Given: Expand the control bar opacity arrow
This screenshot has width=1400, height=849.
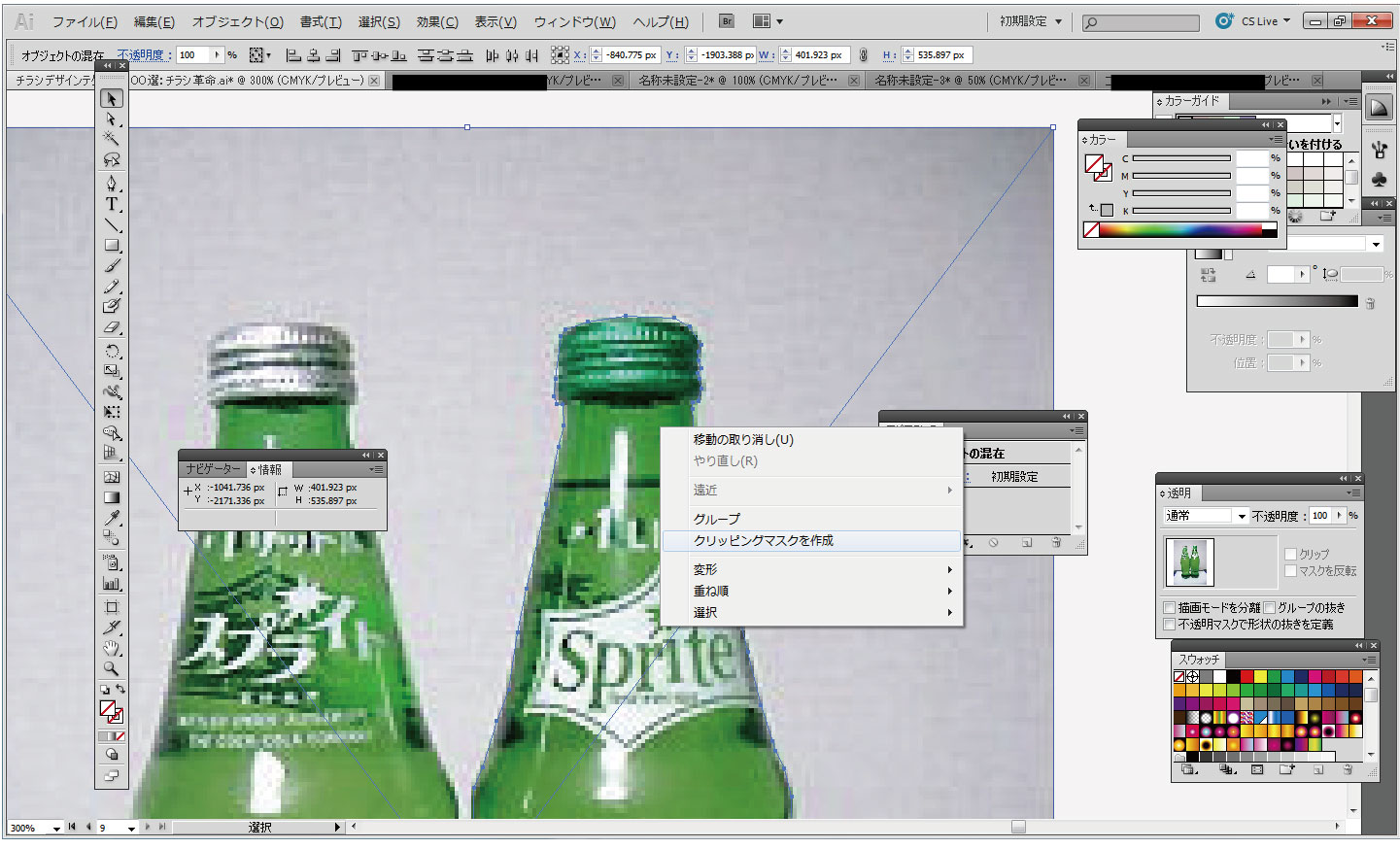Looking at the screenshot, I should pos(218,55).
